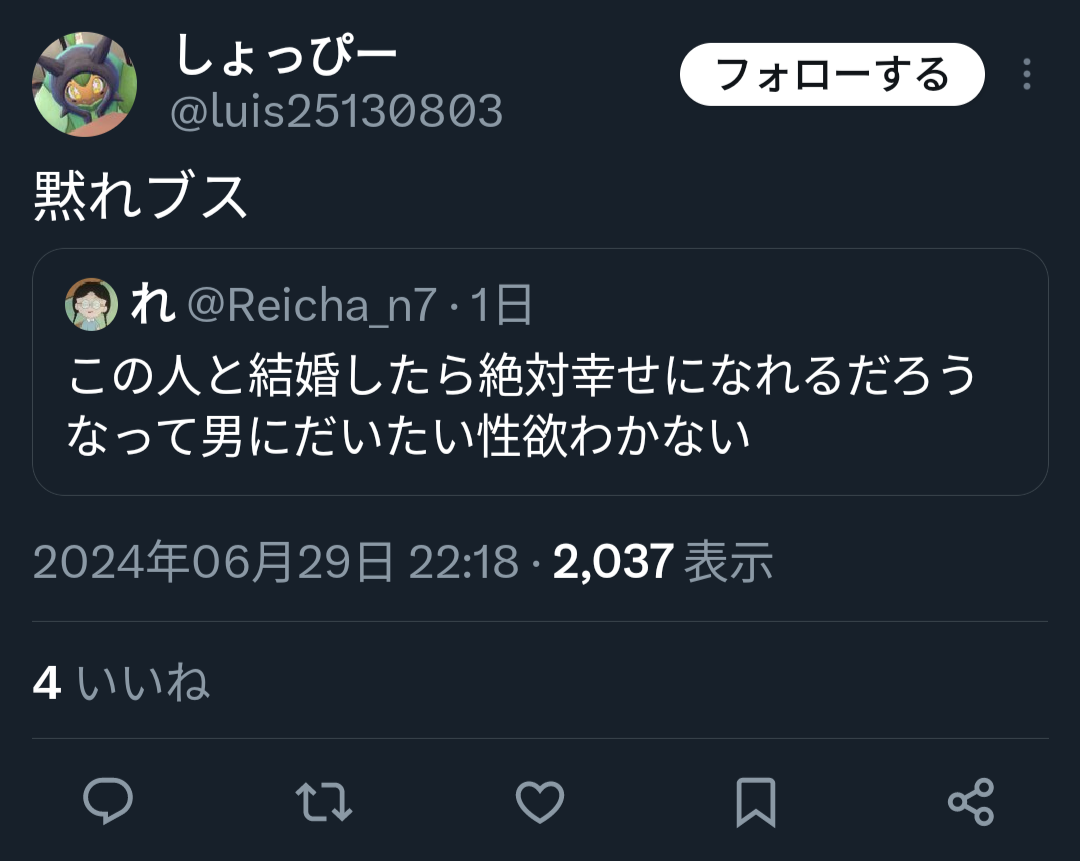
Task: Like the tweet with heart icon
Action: [x=540, y=802]
